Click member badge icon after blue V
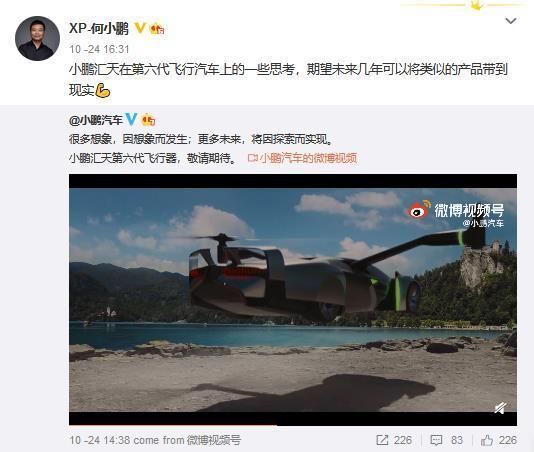 (148, 120)
